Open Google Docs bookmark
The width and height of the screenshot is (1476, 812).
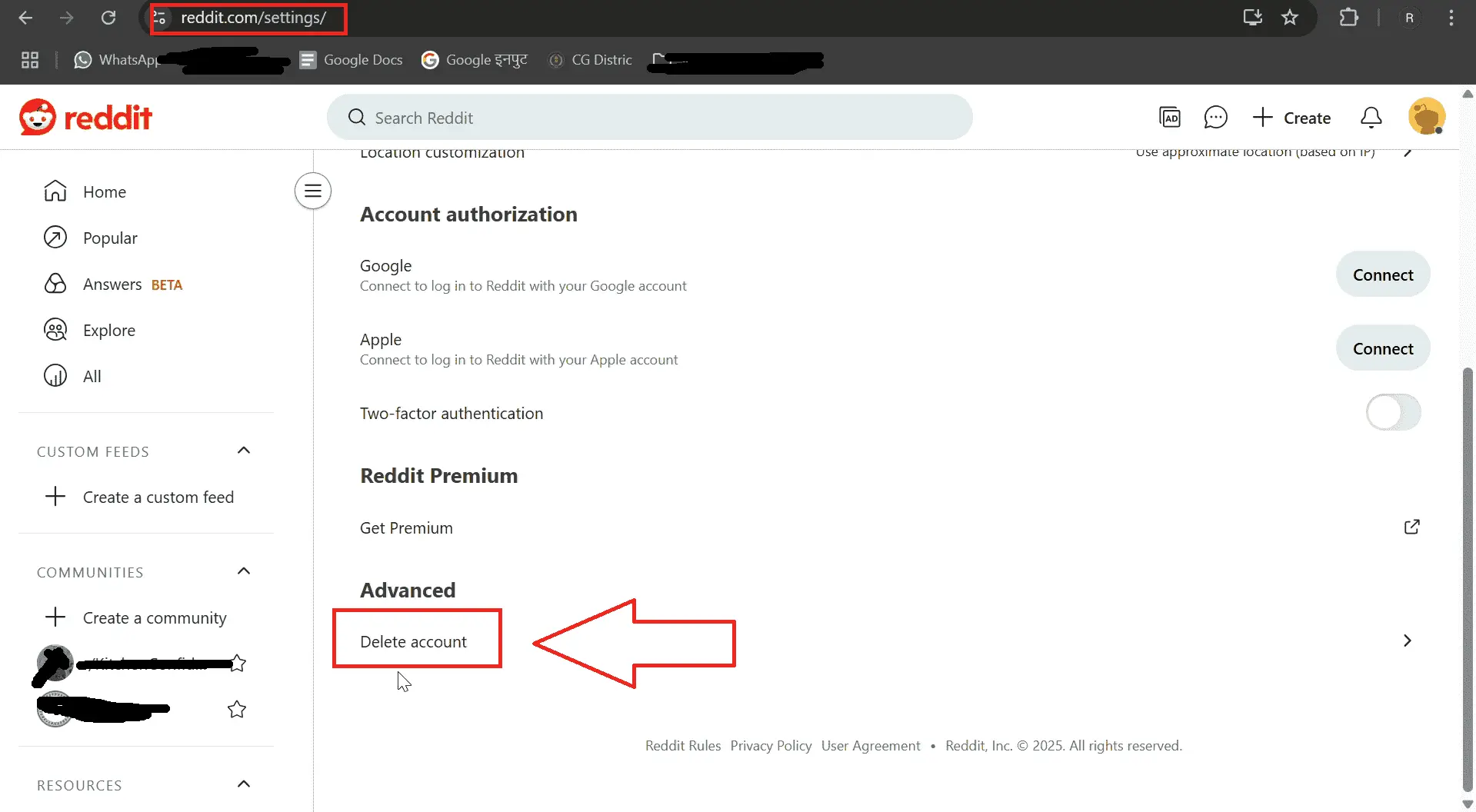[x=351, y=60]
